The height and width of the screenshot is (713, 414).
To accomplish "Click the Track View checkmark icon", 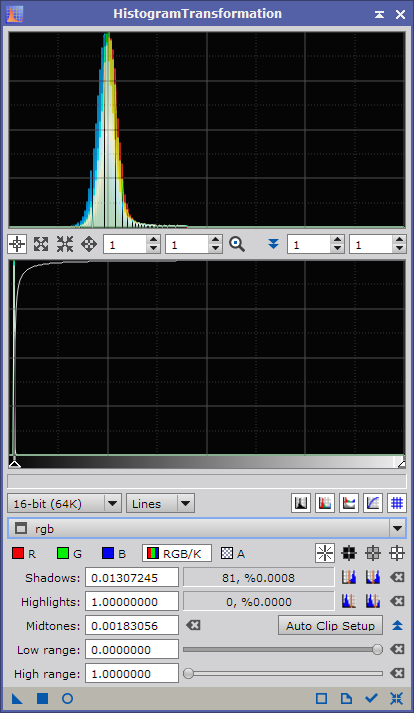I will tap(371, 698).
